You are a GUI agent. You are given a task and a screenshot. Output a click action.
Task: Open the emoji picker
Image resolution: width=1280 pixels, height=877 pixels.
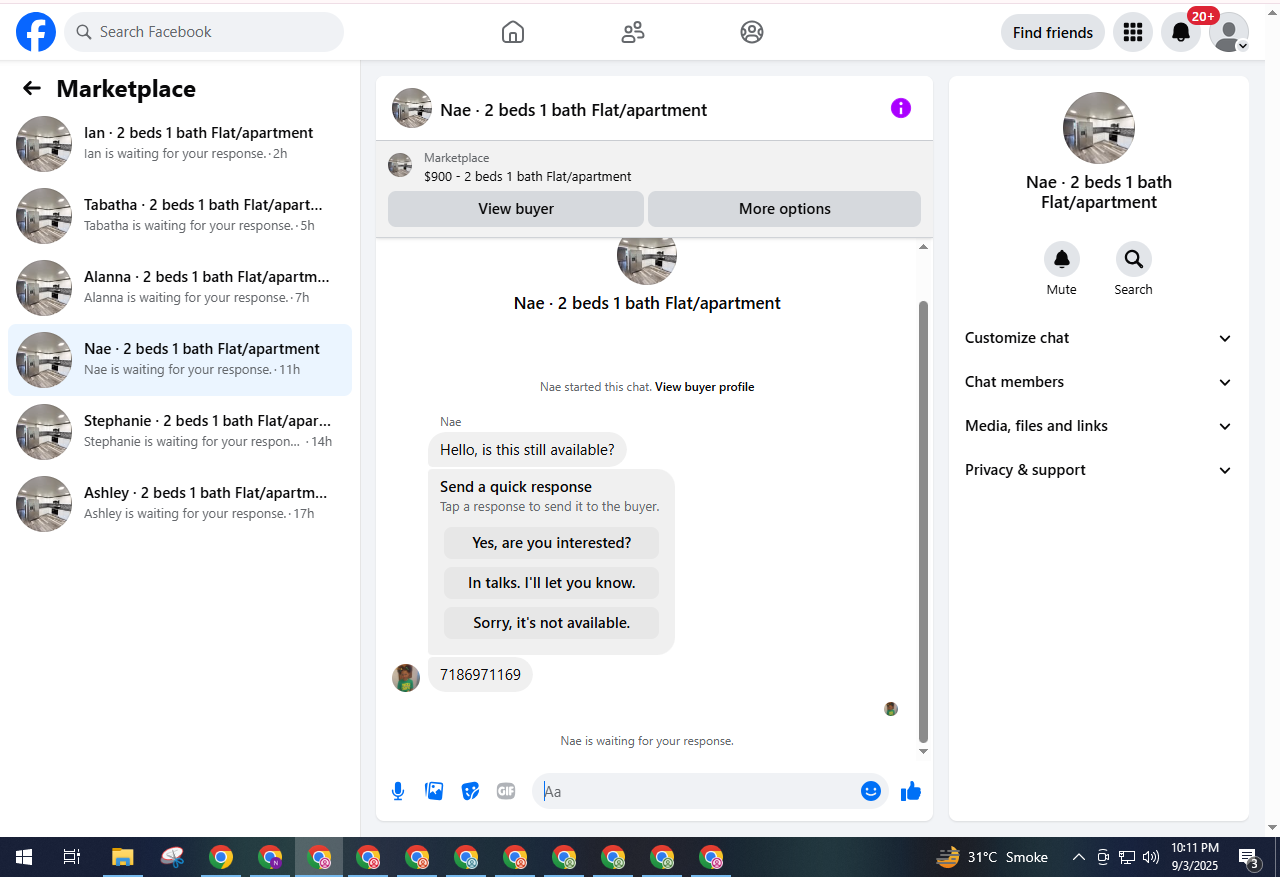click(871, 791)
